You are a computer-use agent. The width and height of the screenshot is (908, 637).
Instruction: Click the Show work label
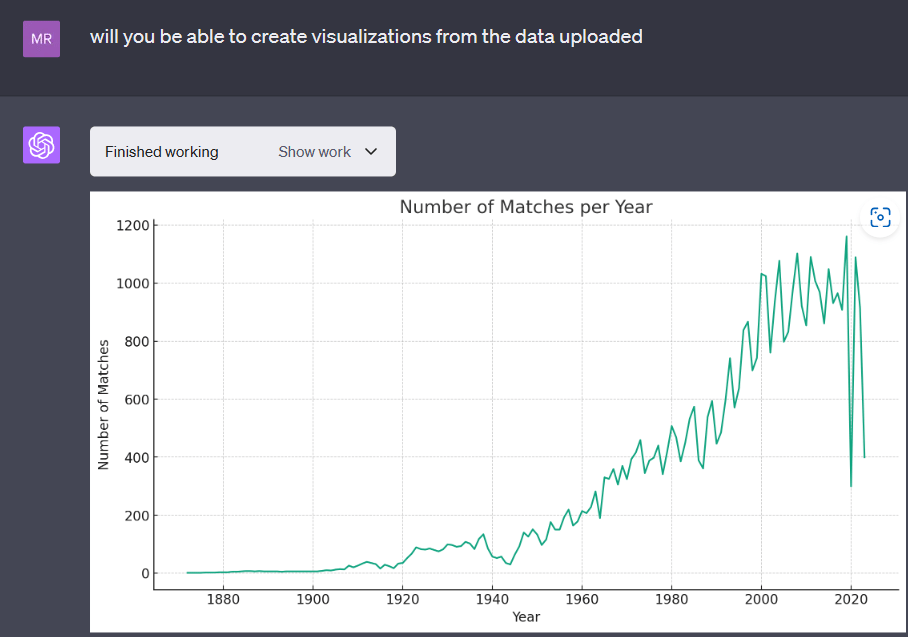coord(314,152)
